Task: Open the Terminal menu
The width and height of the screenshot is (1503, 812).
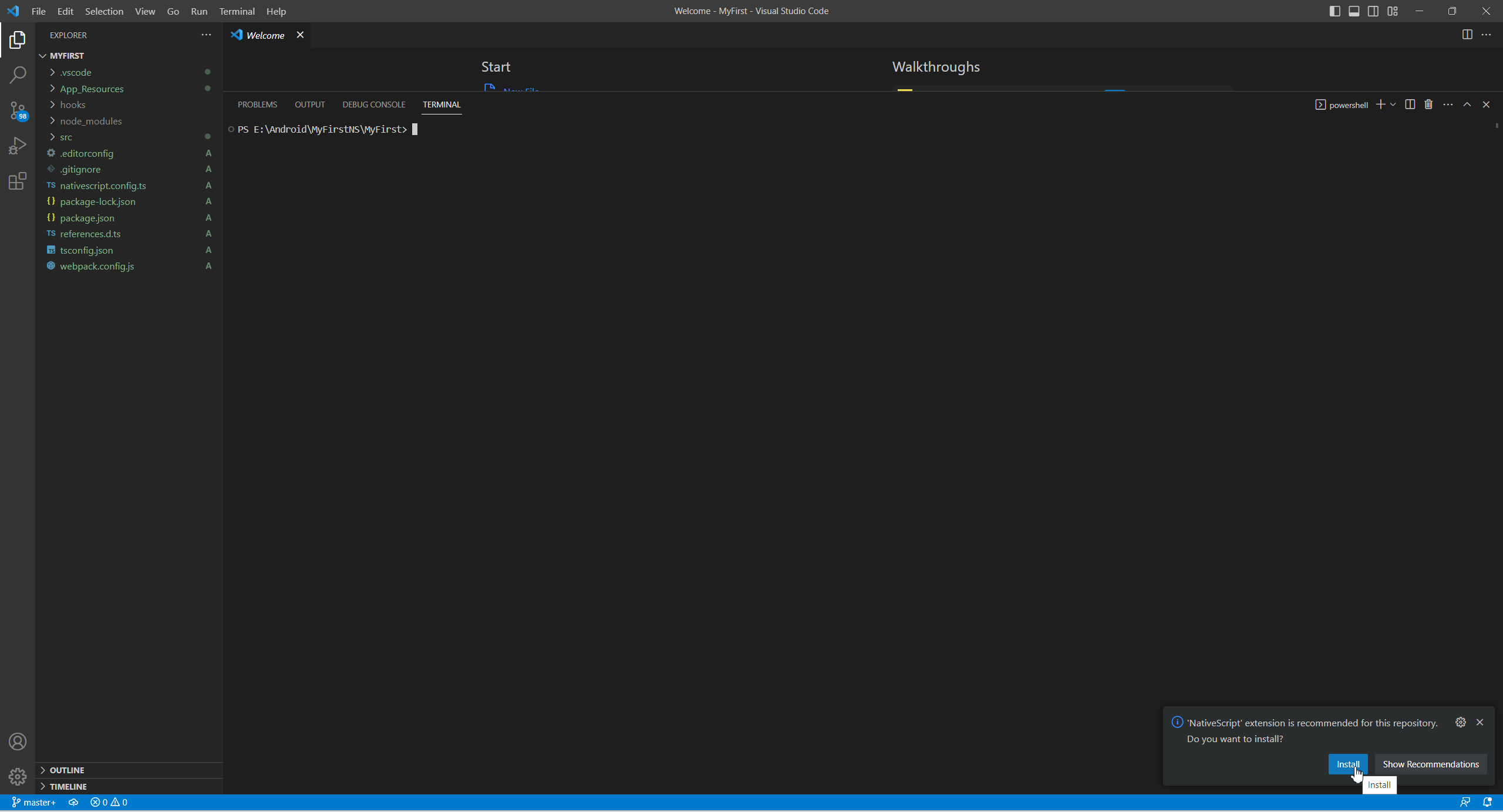Action: pos(237,11)
